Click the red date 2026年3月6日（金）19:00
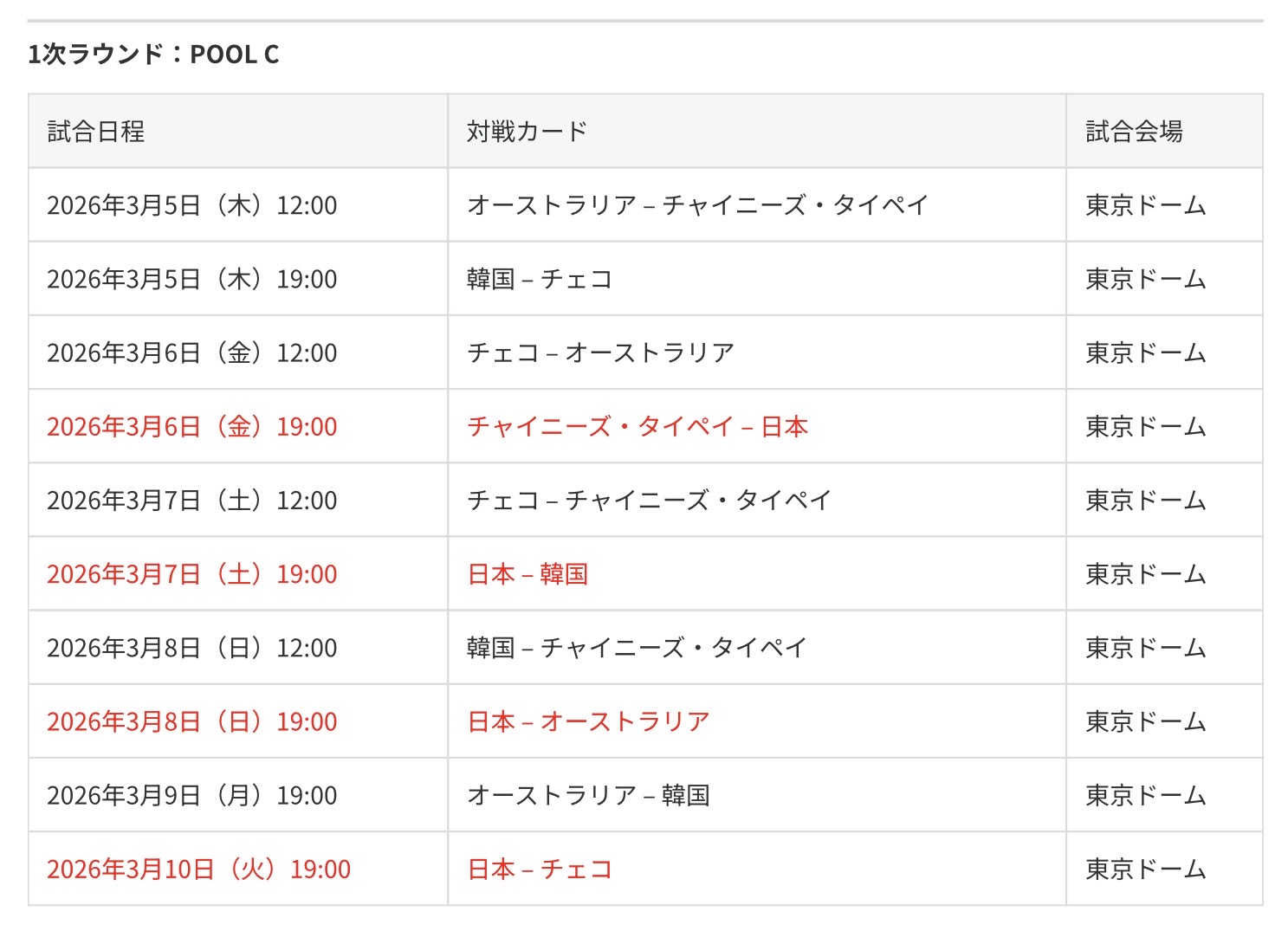The width and height of the screenshot is (1288, 931). click(191, 427)
